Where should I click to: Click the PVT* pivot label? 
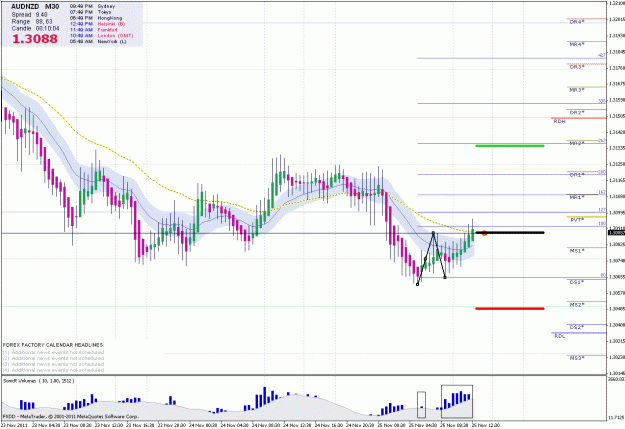(x=577, y=220)
